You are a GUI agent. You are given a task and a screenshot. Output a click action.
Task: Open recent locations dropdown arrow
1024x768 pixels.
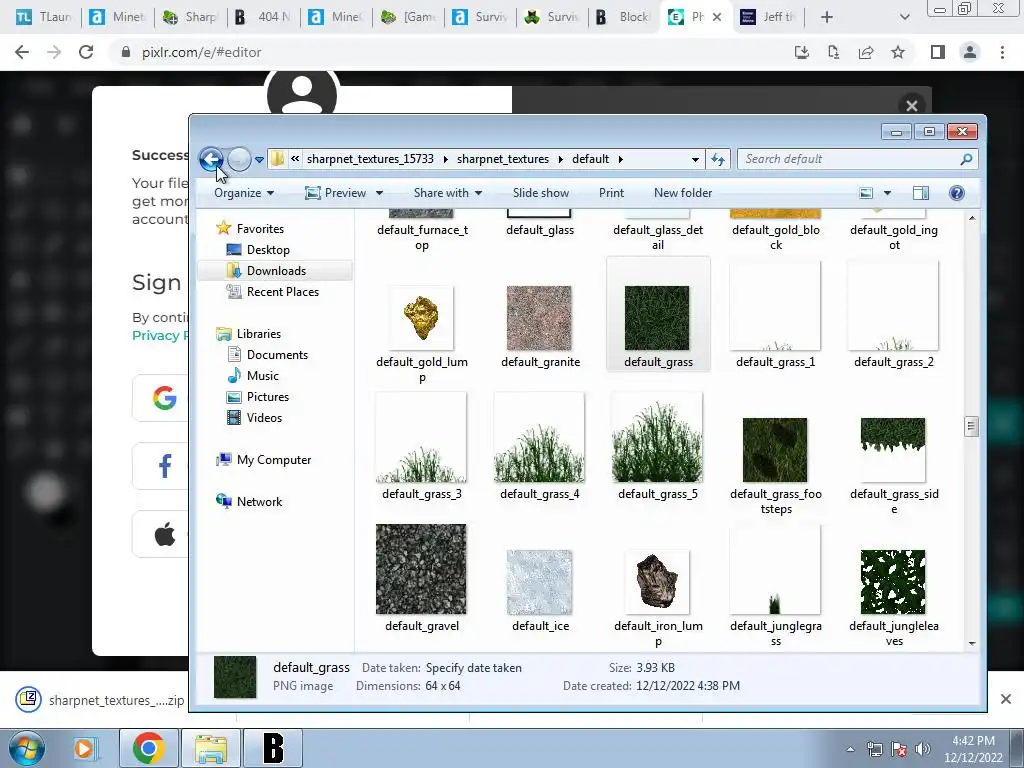[259, 159]
